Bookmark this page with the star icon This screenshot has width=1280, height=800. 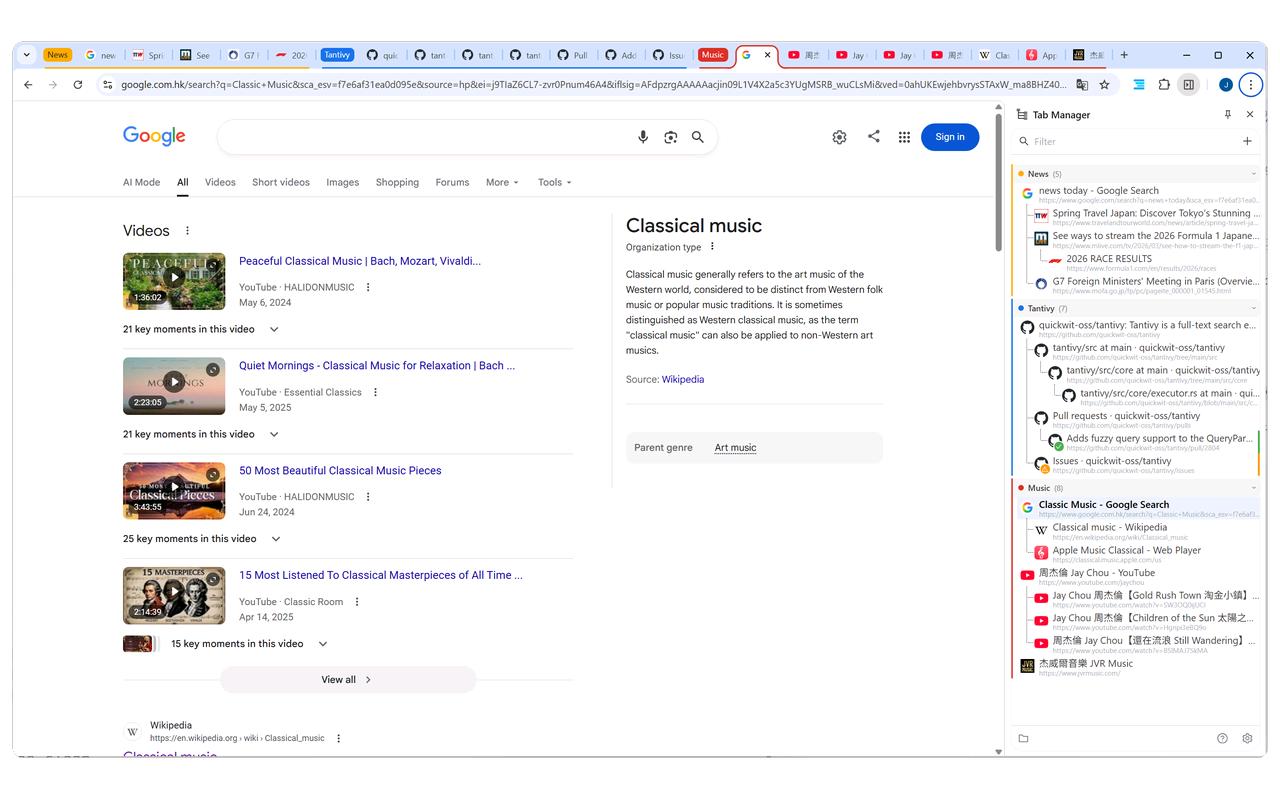pyautogui.click(x=1105, y=85)
